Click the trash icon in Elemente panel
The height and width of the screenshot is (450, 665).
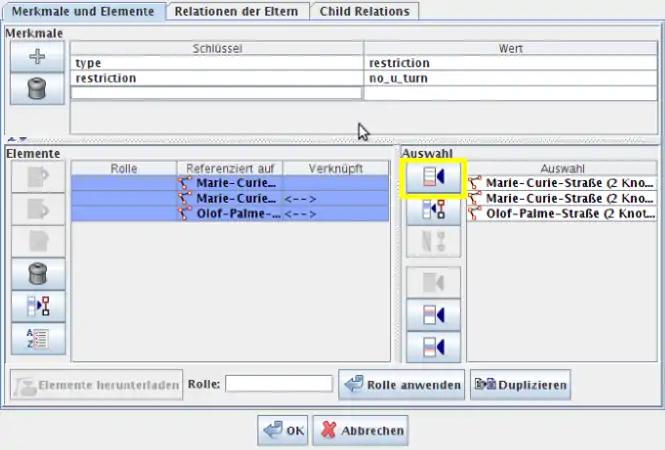pyautogui.click(x=36, y=273)
